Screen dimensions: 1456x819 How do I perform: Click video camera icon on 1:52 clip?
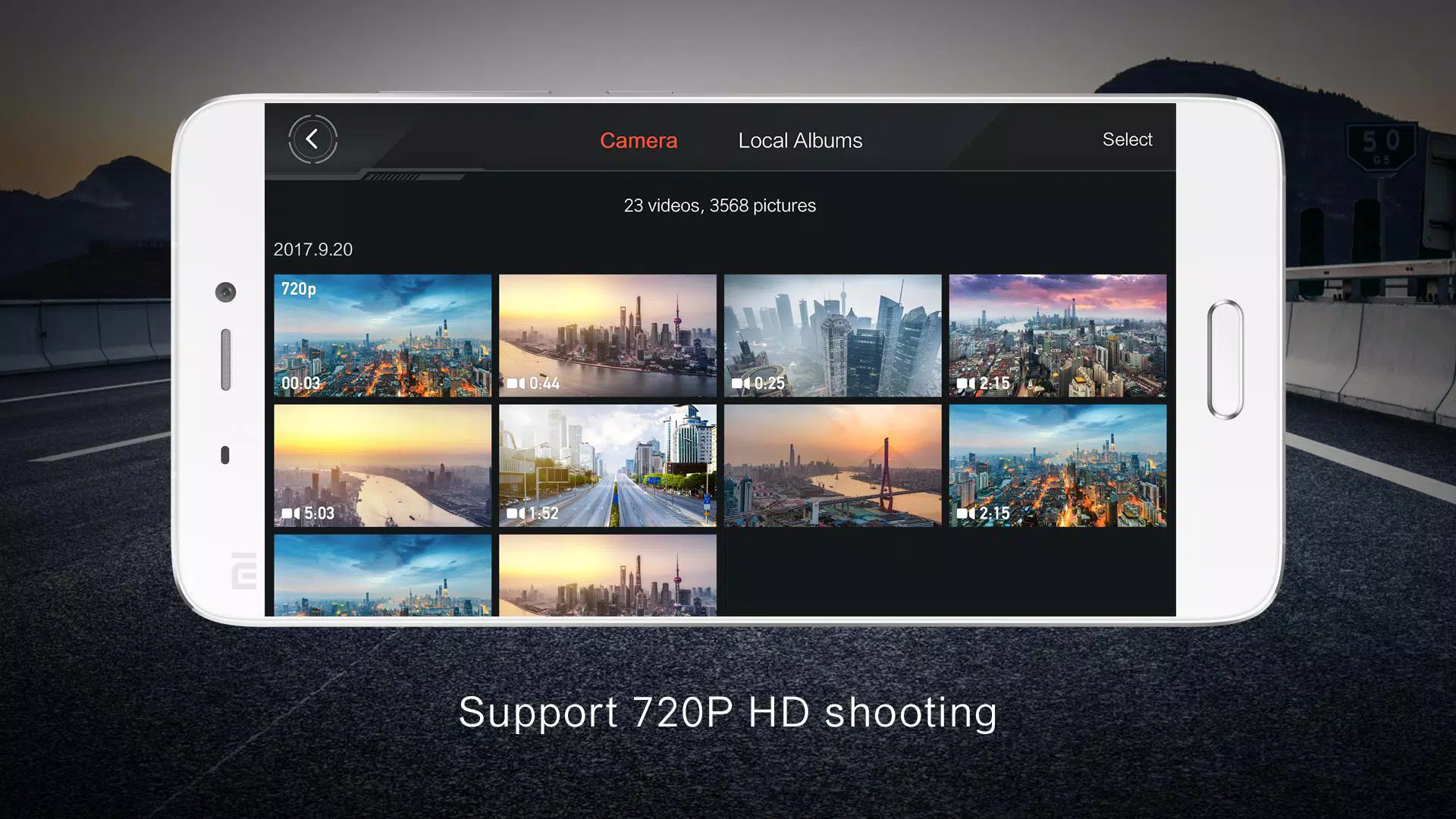(516, 513)
